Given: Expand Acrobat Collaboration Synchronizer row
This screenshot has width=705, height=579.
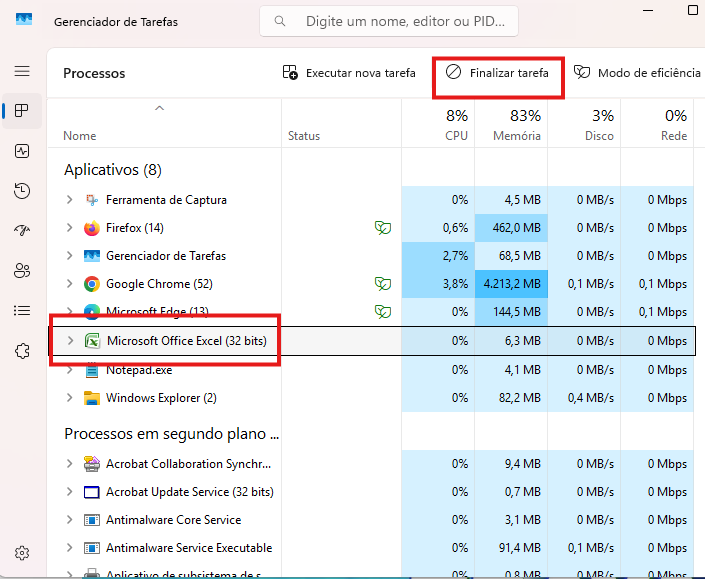Looking at the screenshot, I should coord(70,464).
